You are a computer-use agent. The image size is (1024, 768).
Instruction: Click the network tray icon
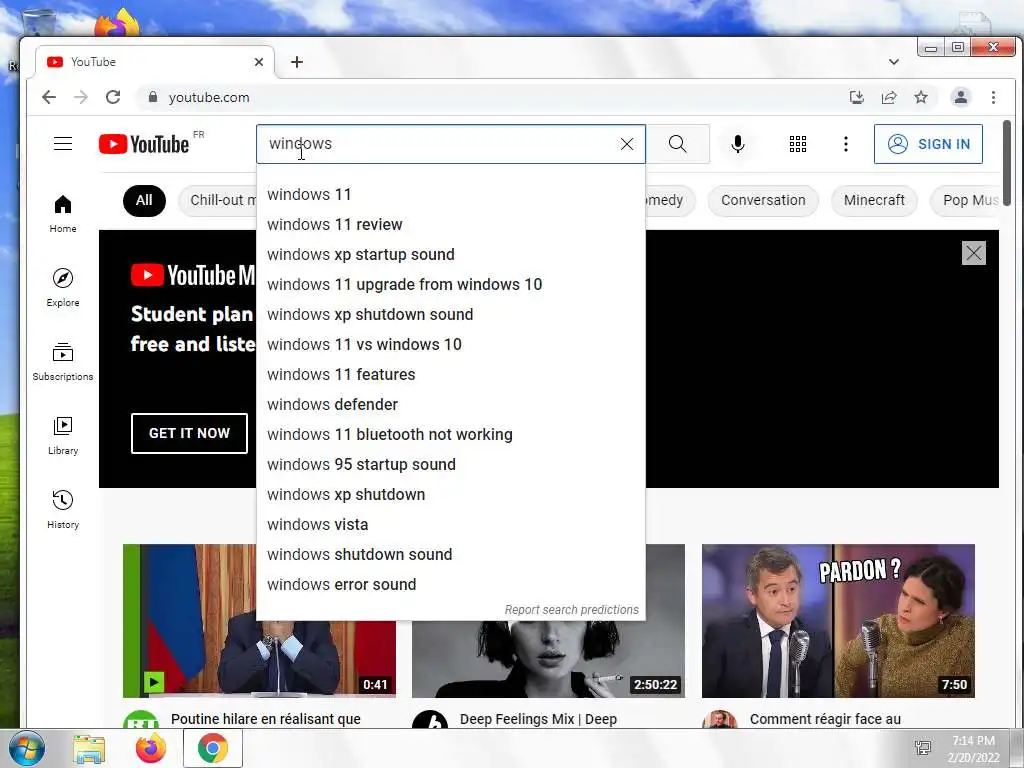click(923, 748)
